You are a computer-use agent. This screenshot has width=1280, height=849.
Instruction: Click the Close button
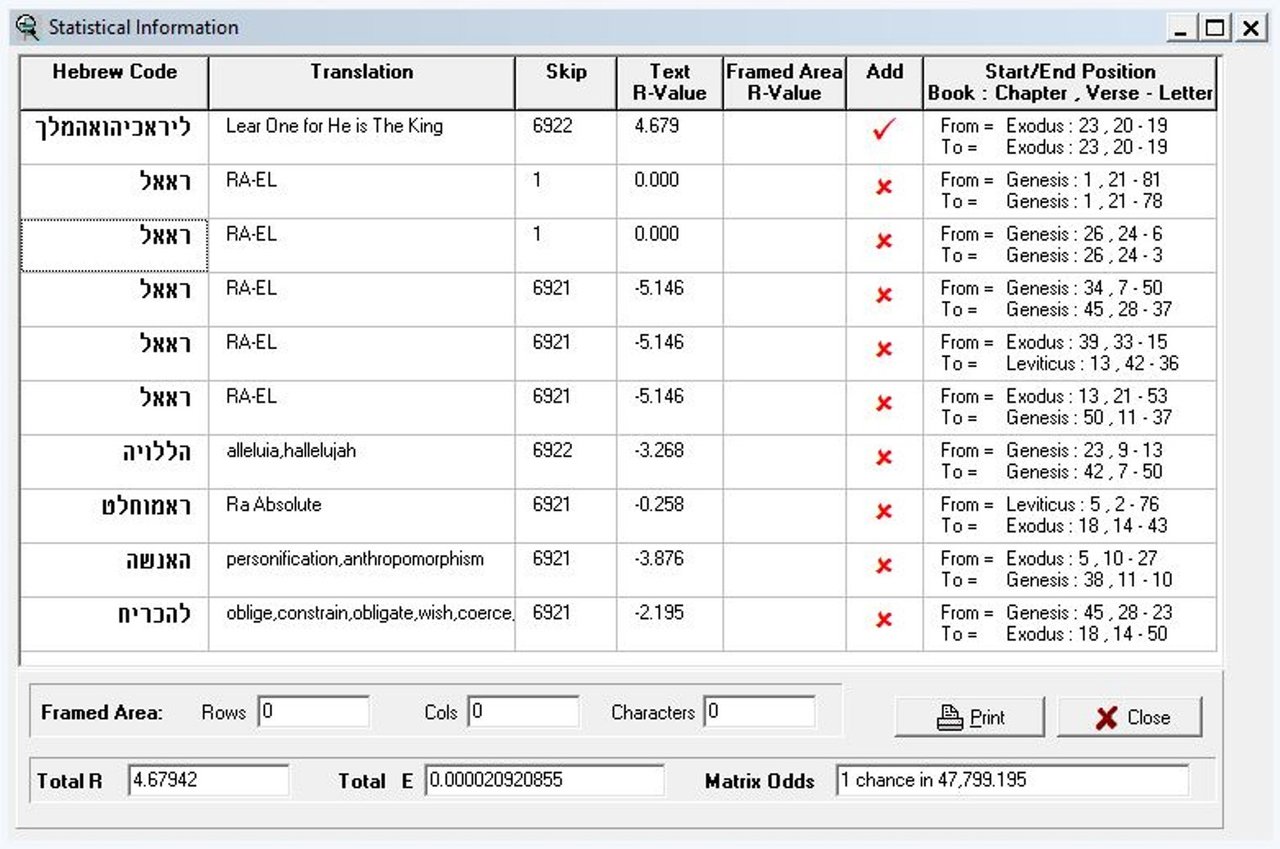(1130, 717)
